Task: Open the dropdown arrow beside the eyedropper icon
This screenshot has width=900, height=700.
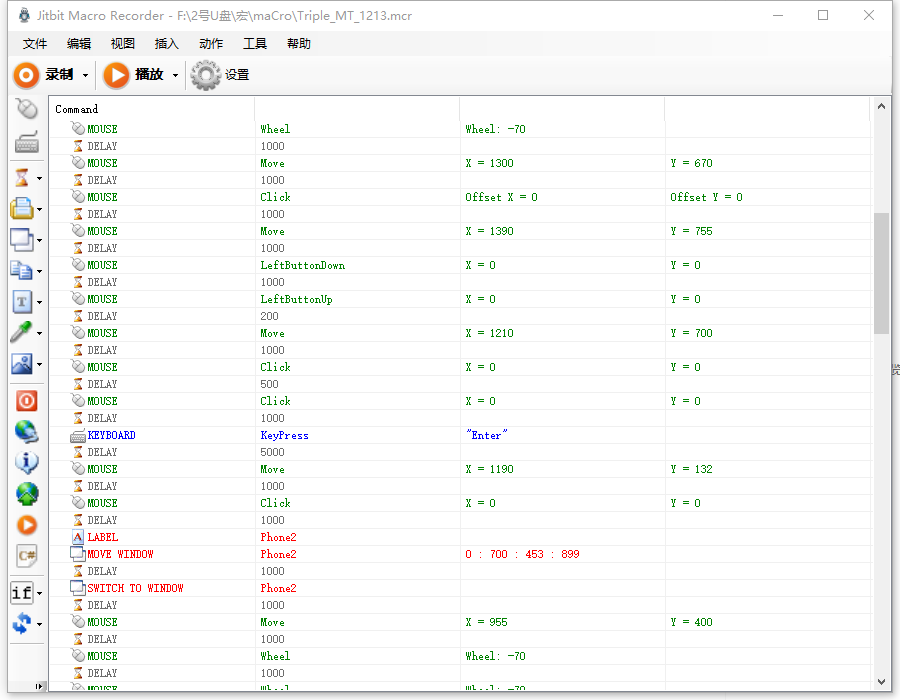Action: [x=39, y=333]
